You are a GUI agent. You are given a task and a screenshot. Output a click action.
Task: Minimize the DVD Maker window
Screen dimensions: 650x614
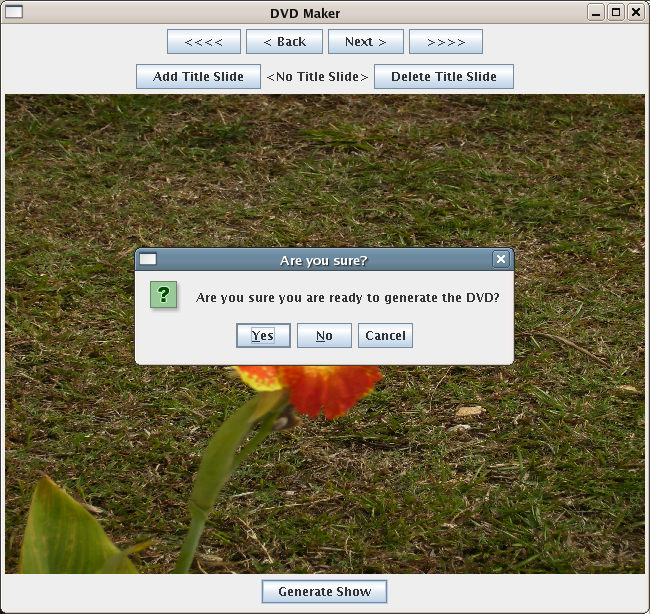pos(596,12)
